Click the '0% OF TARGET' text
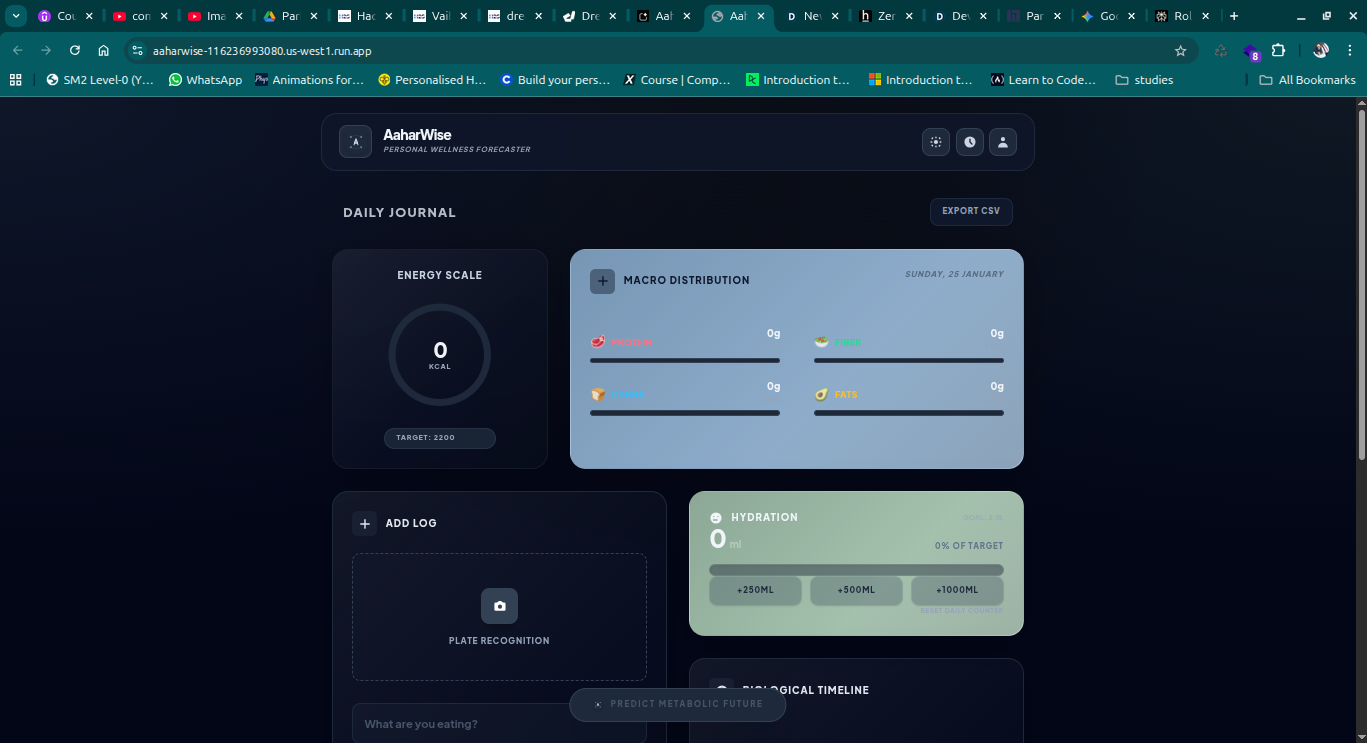 point(969,546)
